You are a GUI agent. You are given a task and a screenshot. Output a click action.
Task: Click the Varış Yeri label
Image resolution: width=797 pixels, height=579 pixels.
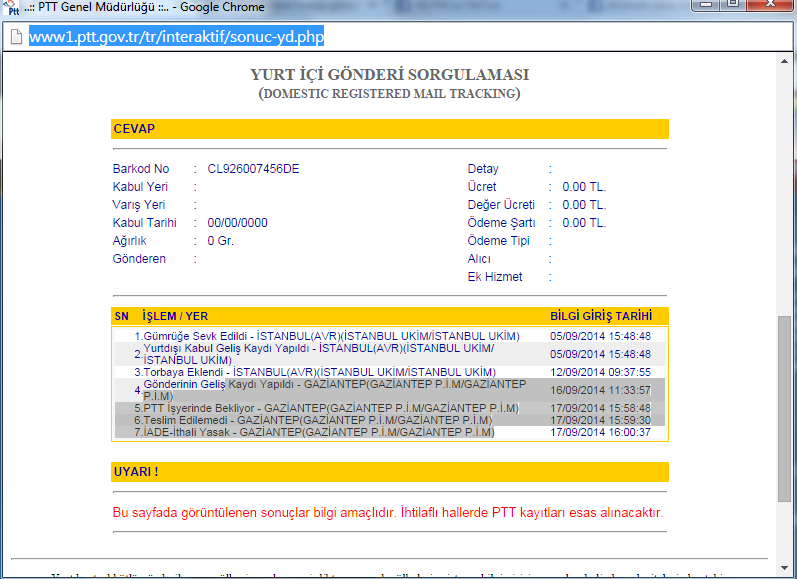pos(139,205)
